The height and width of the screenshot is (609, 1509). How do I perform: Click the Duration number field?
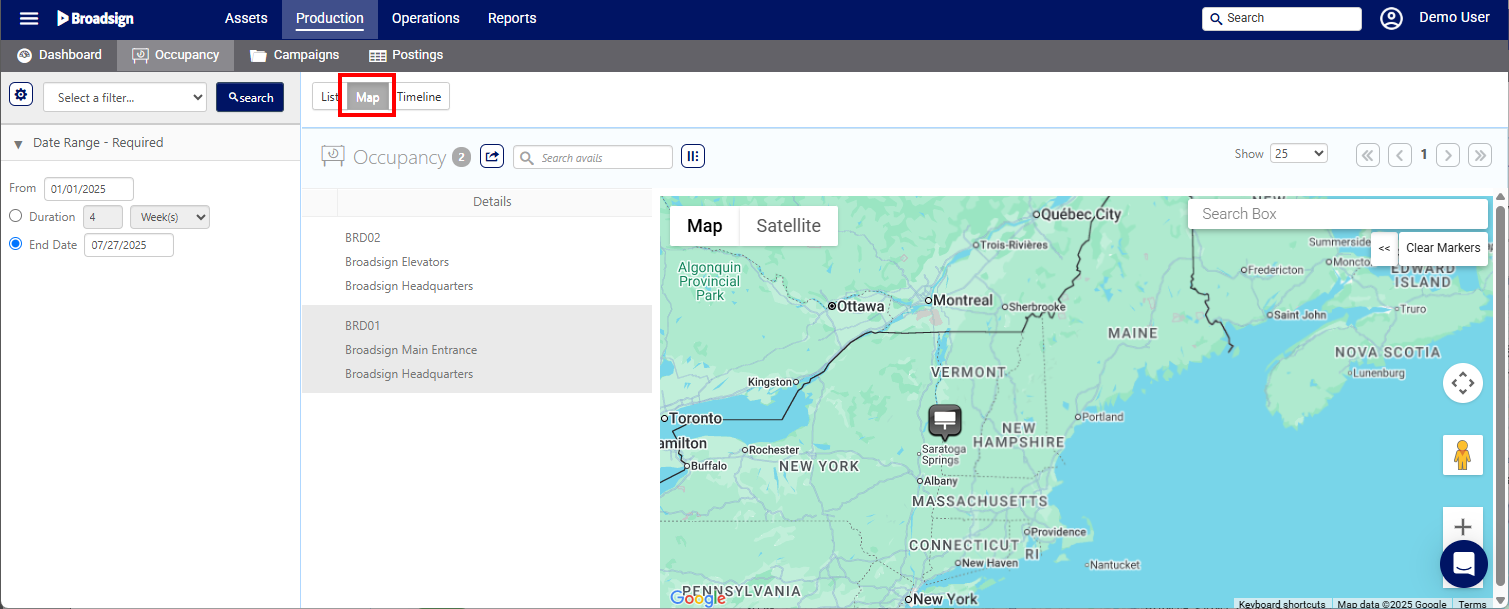pos(104,217)
